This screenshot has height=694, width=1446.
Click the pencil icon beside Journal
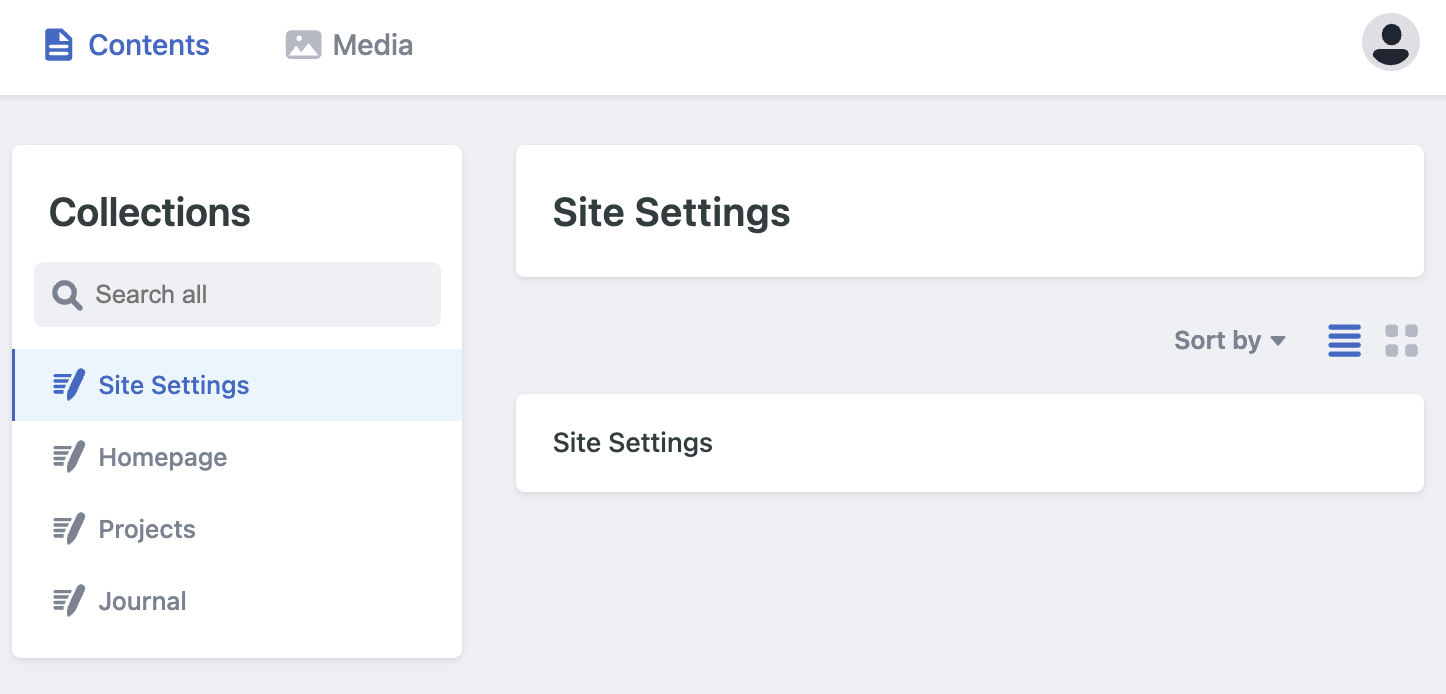click(67, 600)
